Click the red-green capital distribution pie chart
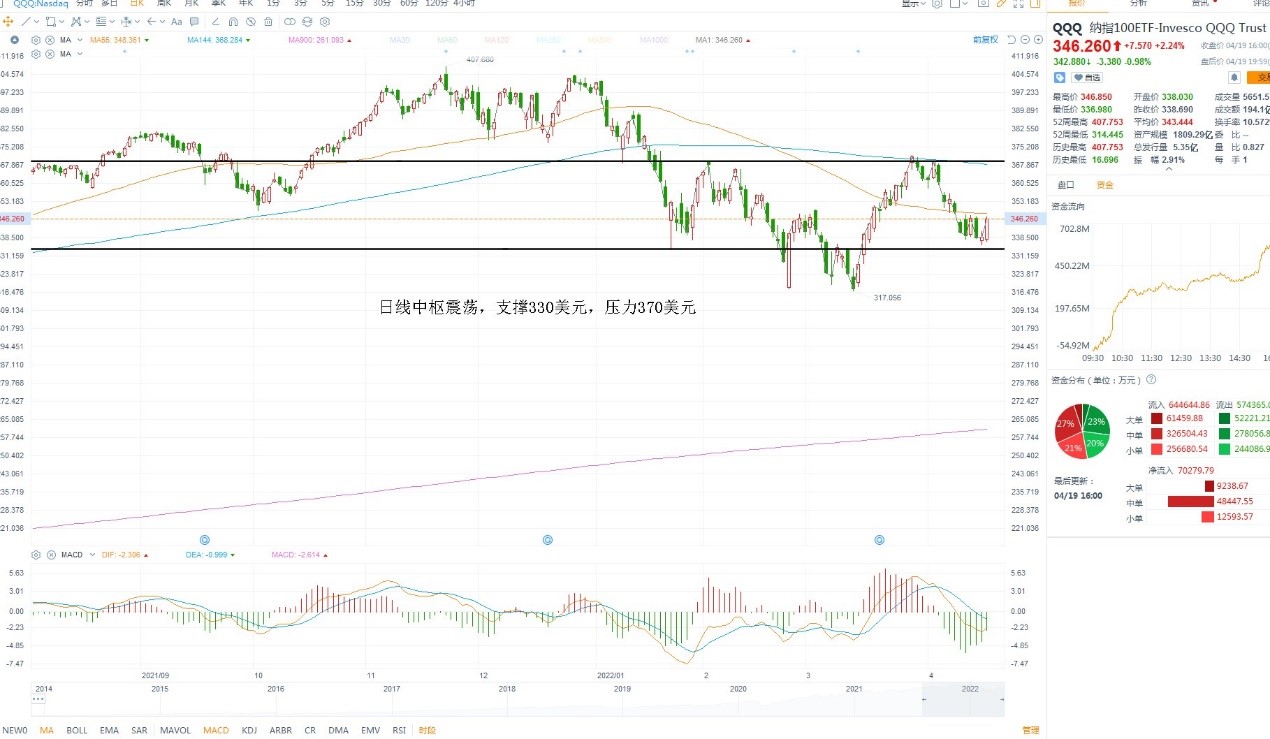The width and height of the screenshot is (1270, 739). (1081, 432)
